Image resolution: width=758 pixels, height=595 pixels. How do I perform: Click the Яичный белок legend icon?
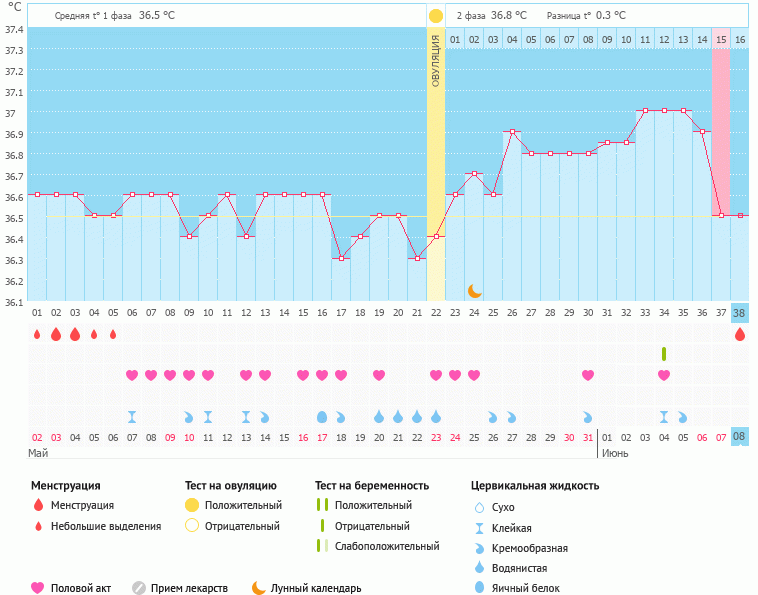(x=480, y=588)
